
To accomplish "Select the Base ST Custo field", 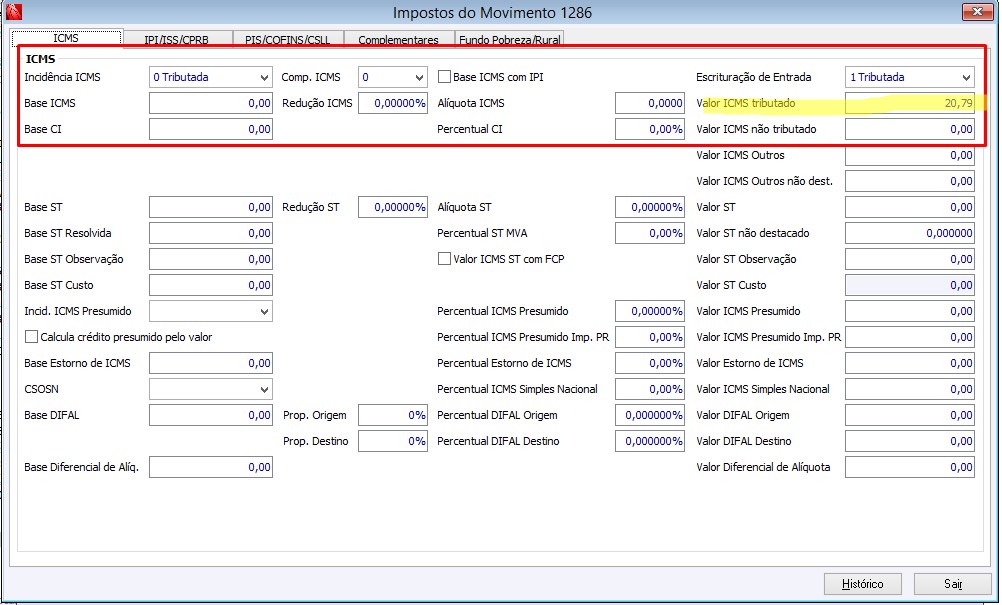I will [x=211, y=285].
